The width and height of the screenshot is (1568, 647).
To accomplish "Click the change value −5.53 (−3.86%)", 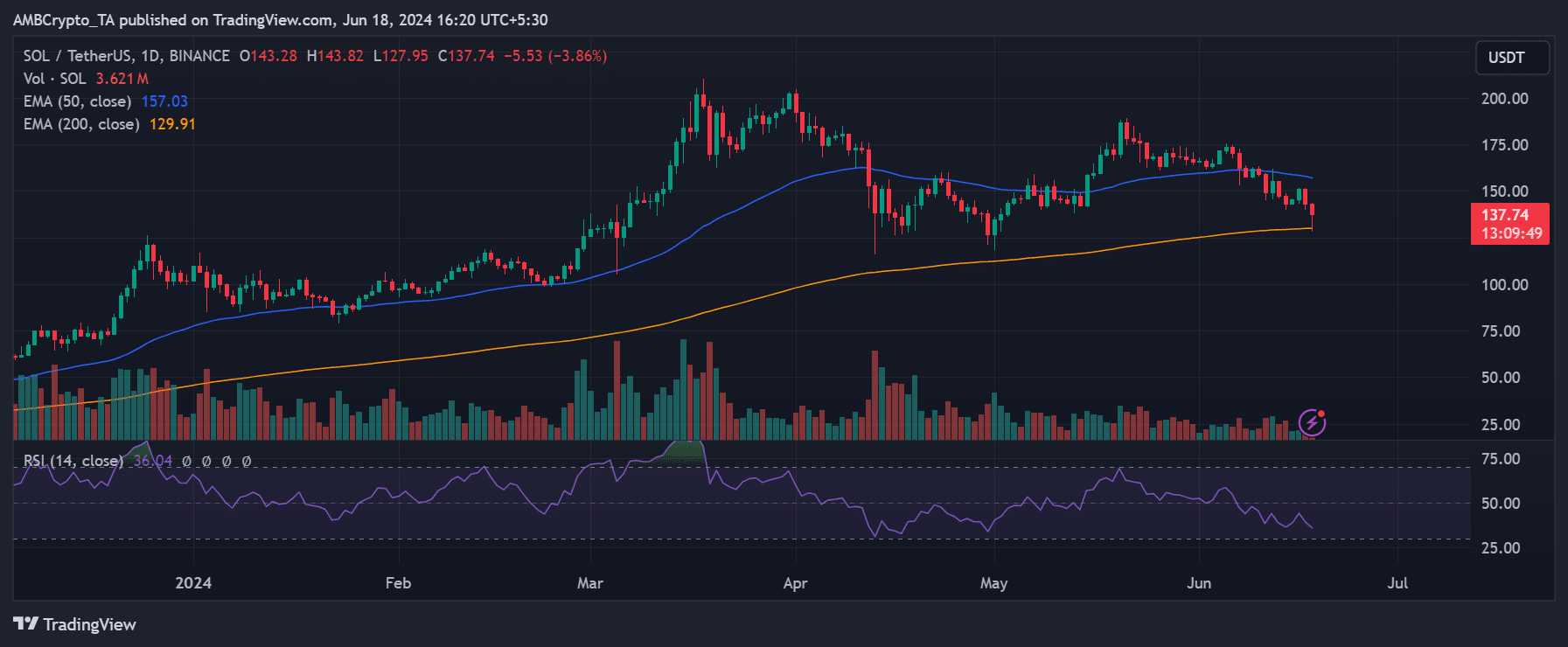I will click(555, 56).
